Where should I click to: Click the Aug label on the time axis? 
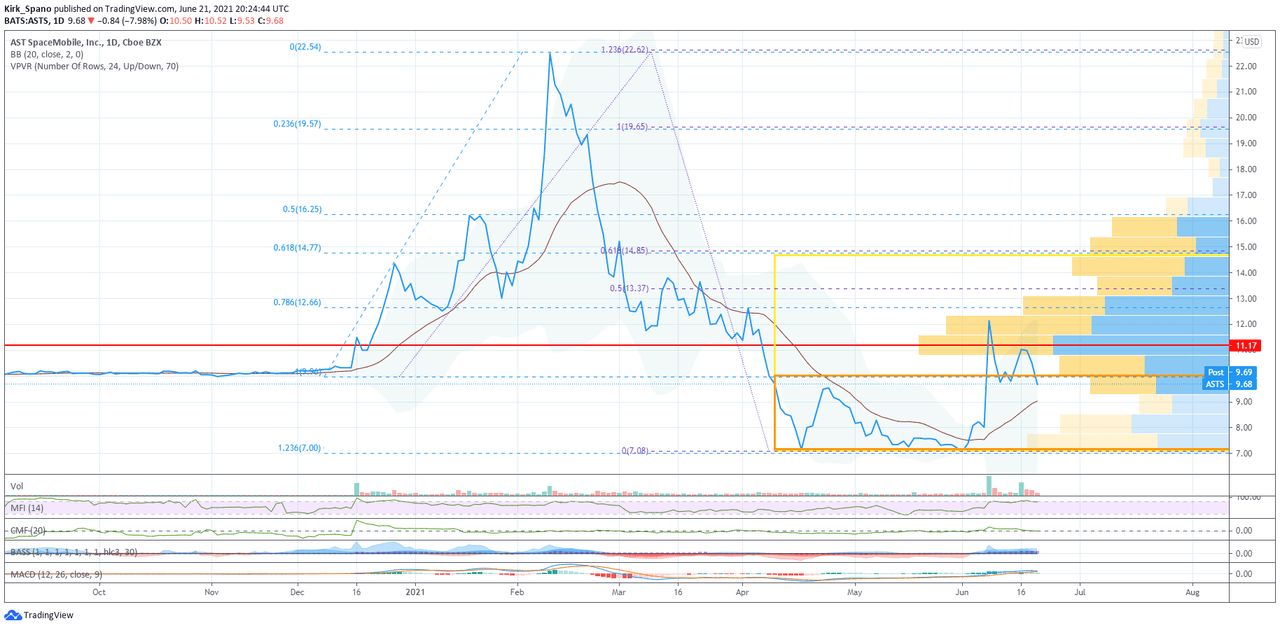1193,592
